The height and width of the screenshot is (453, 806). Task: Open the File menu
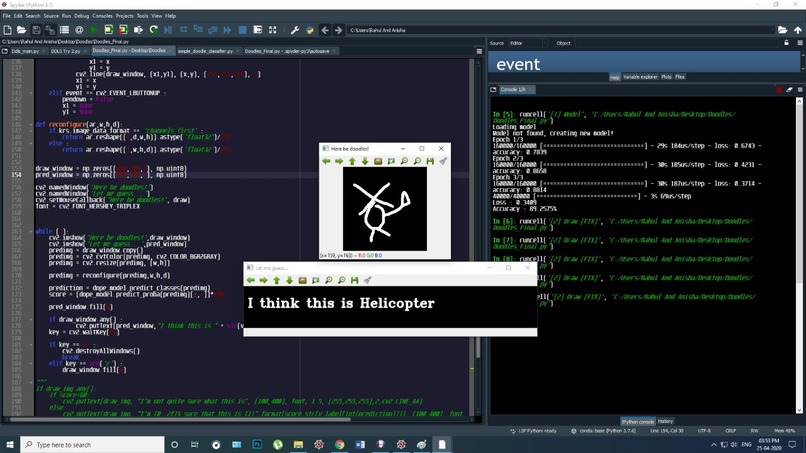pos(7,16)
